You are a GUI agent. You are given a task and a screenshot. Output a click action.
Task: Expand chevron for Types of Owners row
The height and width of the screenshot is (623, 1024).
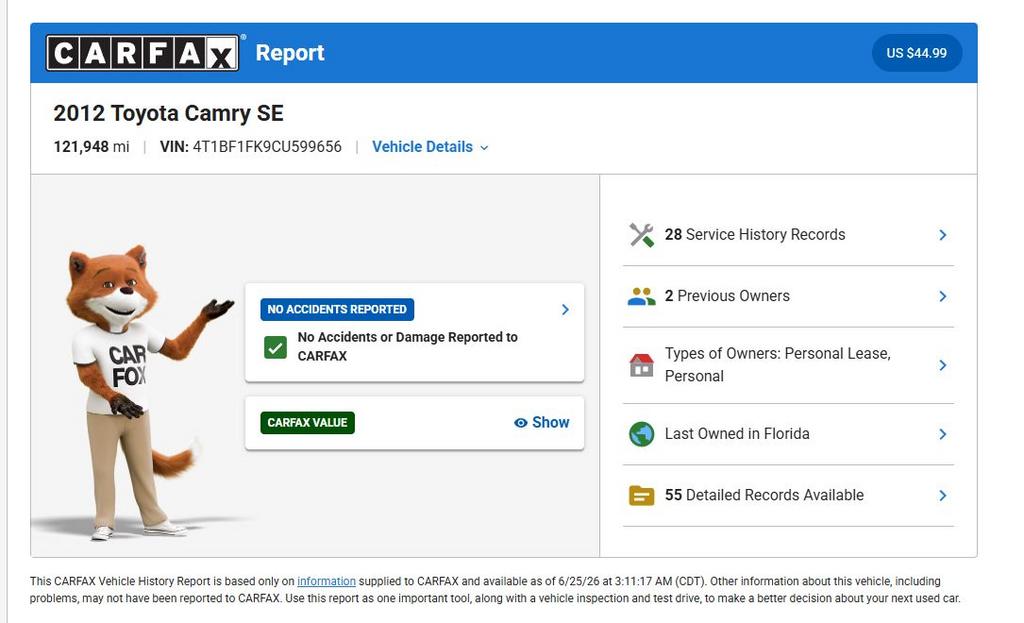(942, 365)
